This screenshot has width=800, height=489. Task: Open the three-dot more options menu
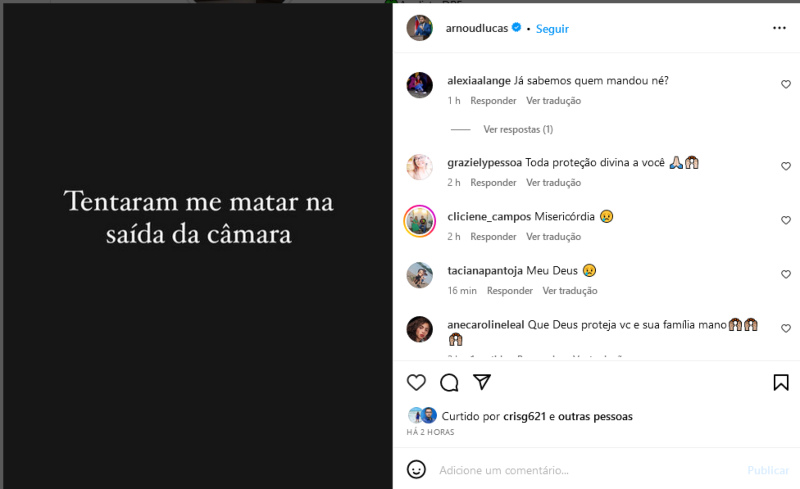(x=780, y=28)
